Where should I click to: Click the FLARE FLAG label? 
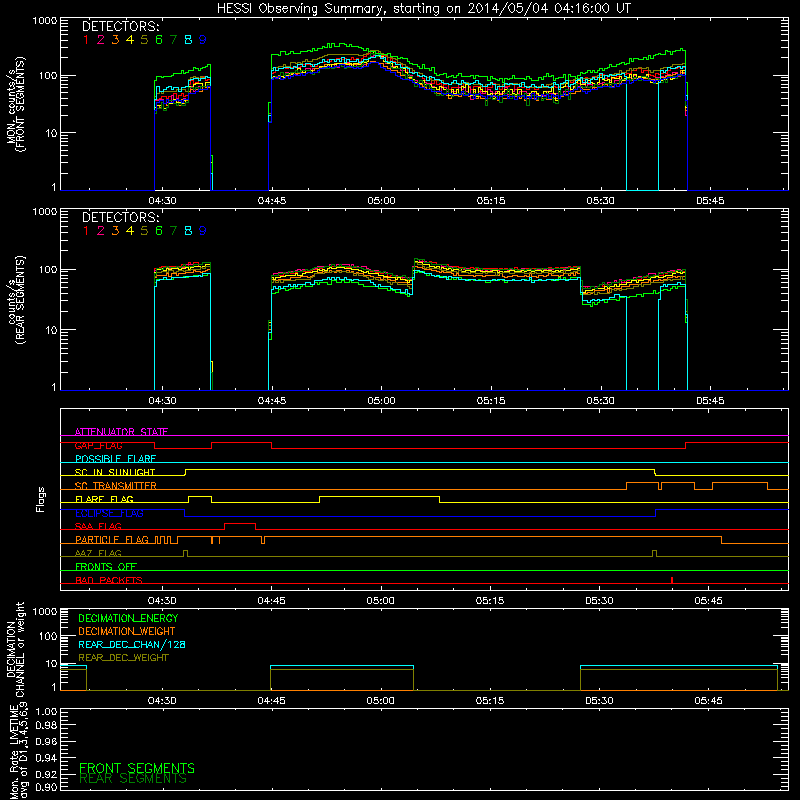pos(104,499)
